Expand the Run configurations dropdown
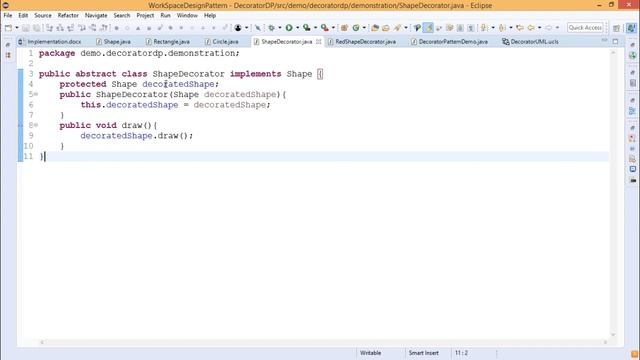The width and height of the screenshot is (640, 360). point(298,28)
